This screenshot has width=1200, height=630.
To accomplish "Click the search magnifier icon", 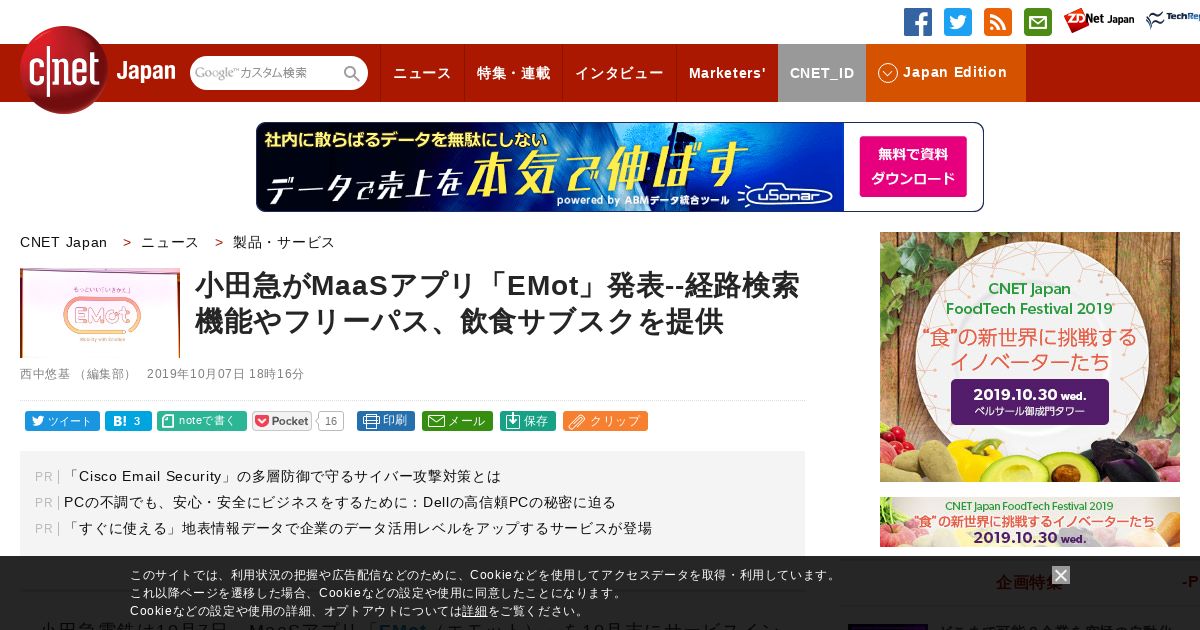I will (352, 73).
